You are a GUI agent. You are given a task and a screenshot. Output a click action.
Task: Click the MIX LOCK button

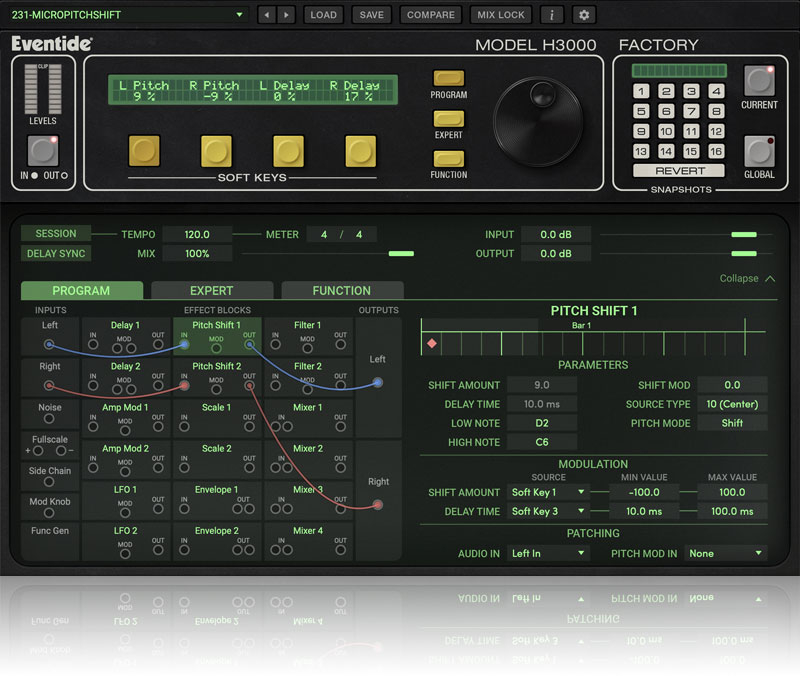pyautogui.click(x=501, y=15)
